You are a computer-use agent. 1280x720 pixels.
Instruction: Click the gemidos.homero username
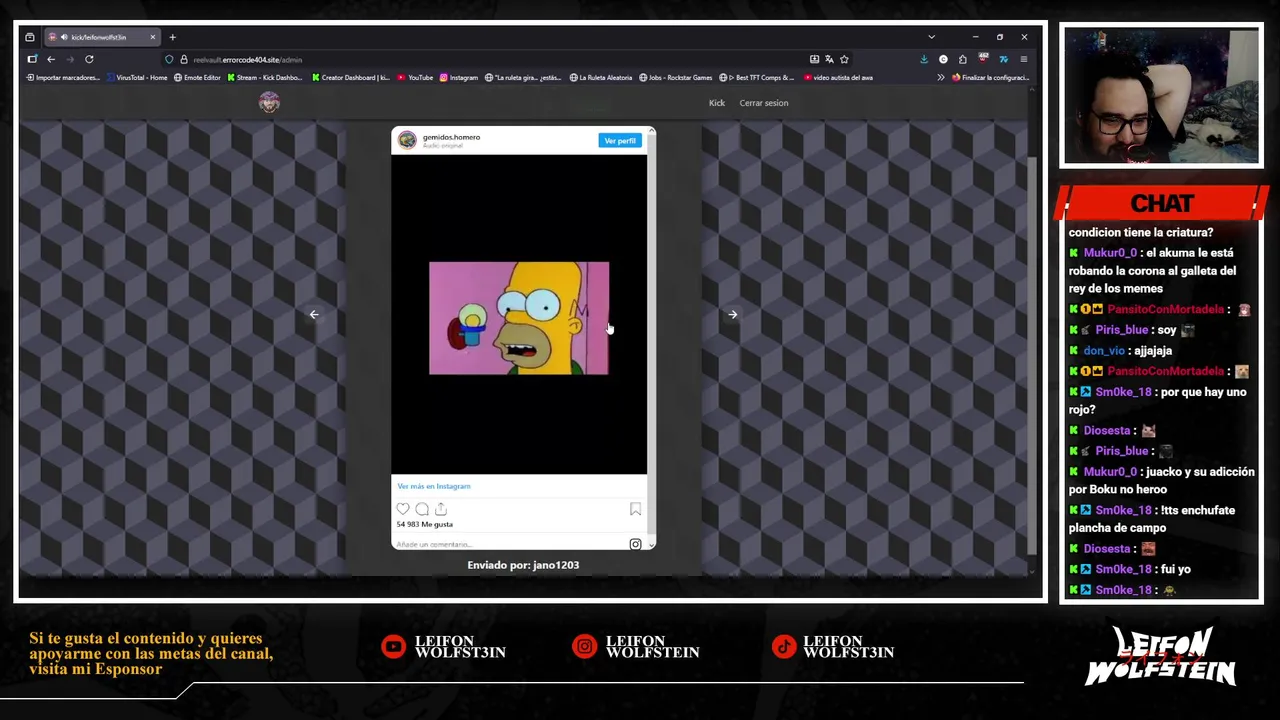pyautogui.click(x=451, y=137)
